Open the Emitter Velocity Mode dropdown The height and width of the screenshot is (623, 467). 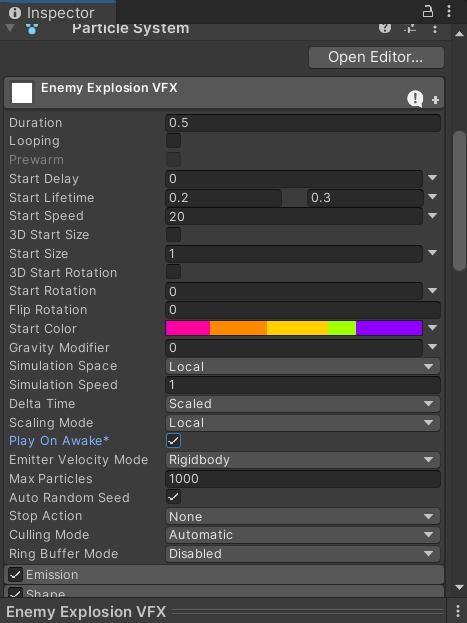303,460
